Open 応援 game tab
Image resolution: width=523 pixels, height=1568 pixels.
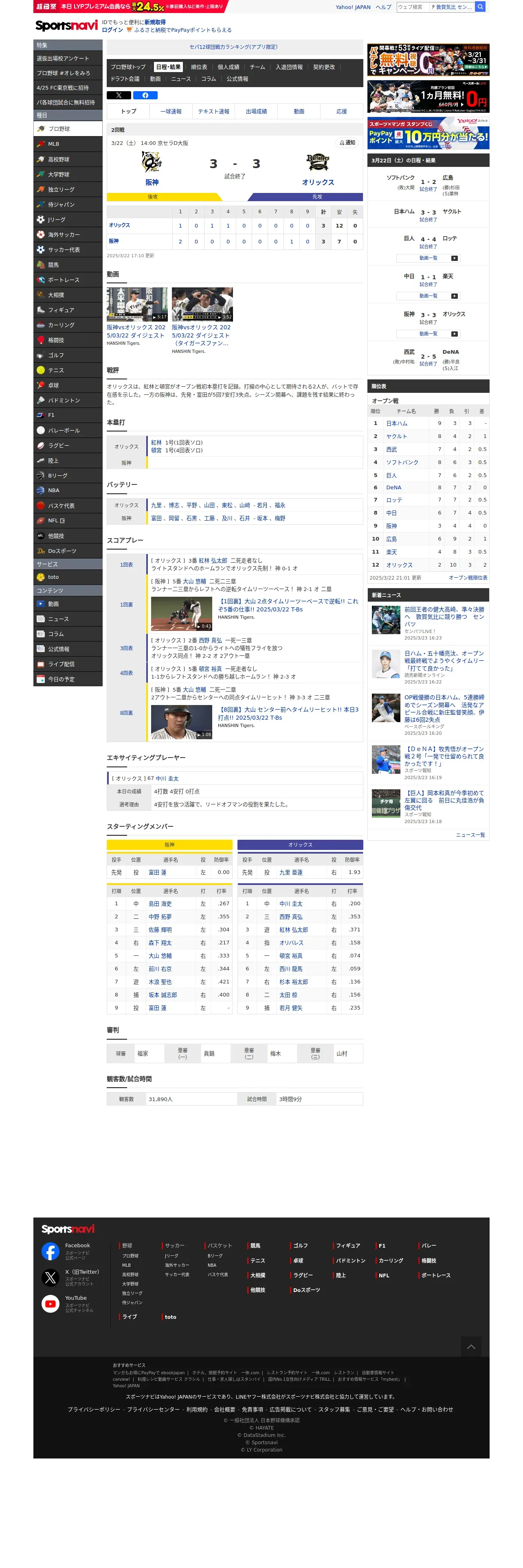(342, 112)
